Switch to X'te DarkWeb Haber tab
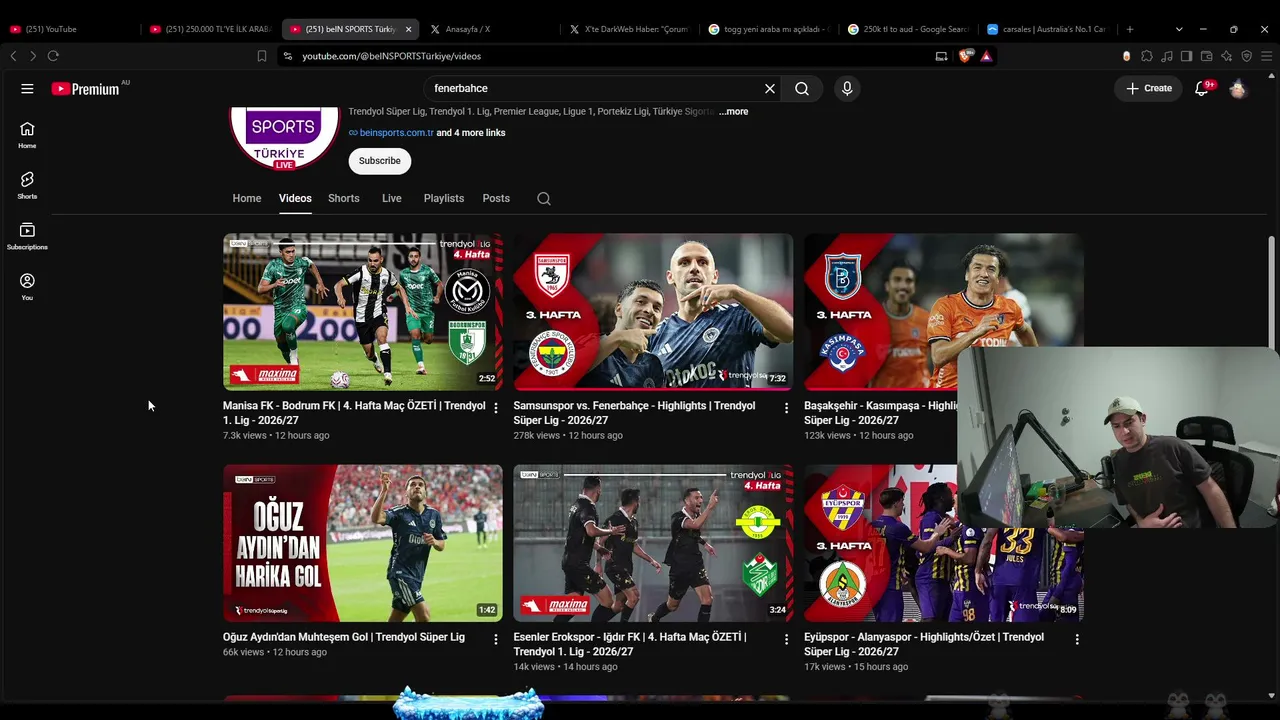This screenshot has height=720, width=1280. (x=630, y=29)
